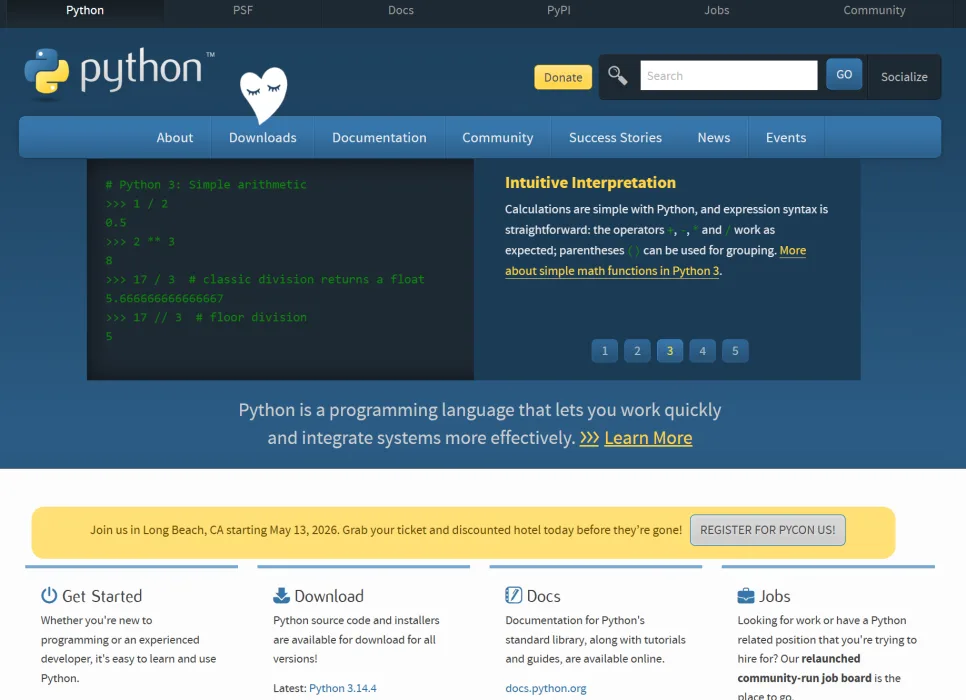Click the Python logo
This screenshot has width=966, height=700.
point(119,72)
